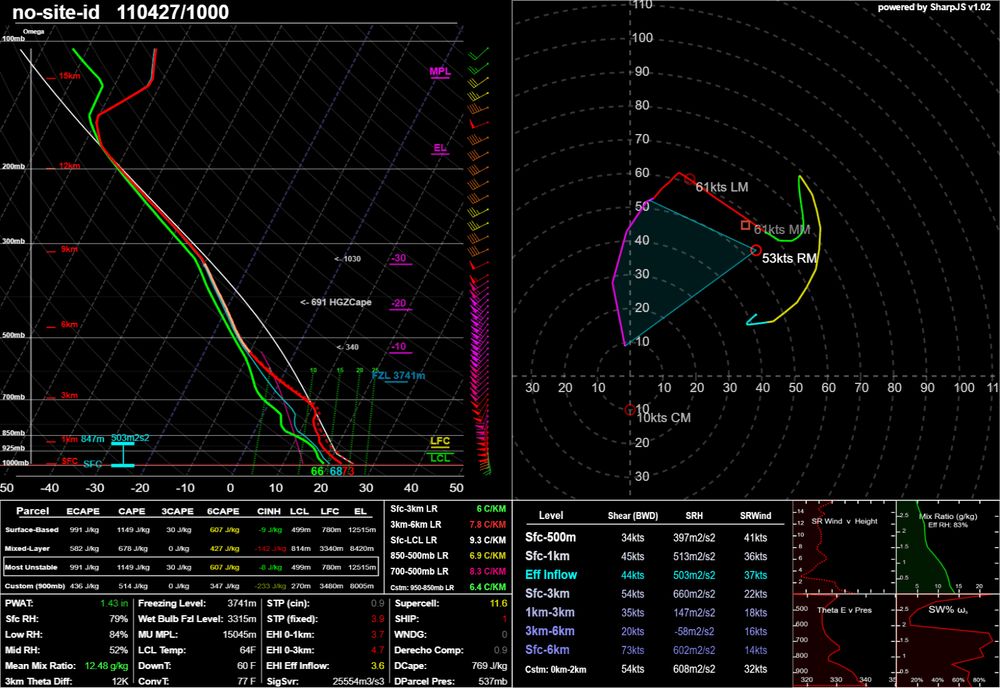
Task: Click the "7.8 C/KM" lapse rate value
Action: pos(487,524)
